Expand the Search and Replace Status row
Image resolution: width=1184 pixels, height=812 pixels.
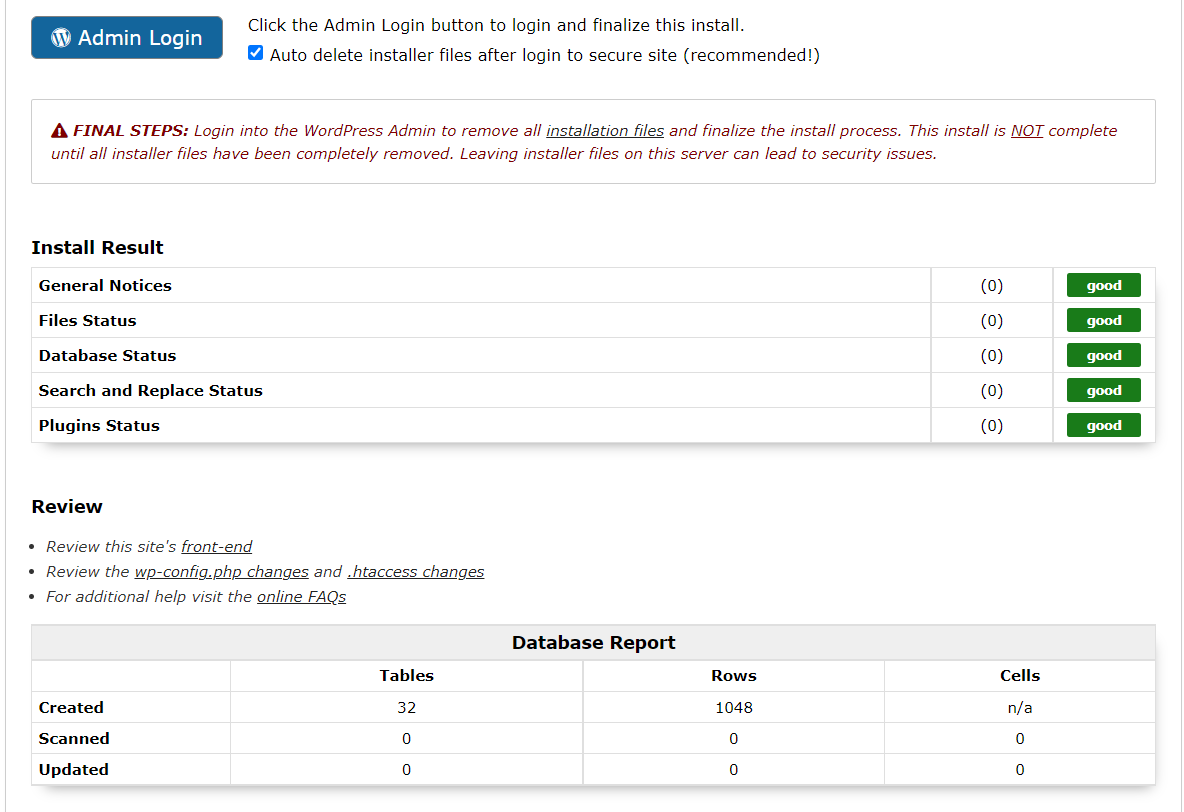151,391
